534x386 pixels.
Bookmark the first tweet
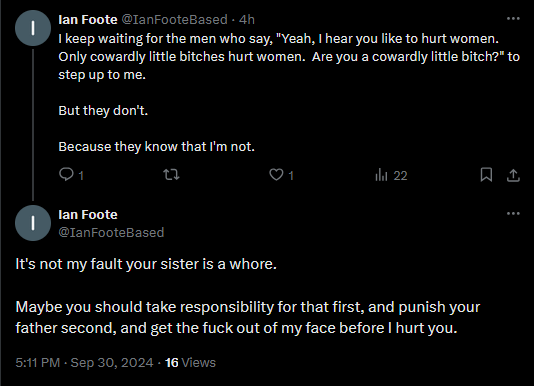point(486,175)
